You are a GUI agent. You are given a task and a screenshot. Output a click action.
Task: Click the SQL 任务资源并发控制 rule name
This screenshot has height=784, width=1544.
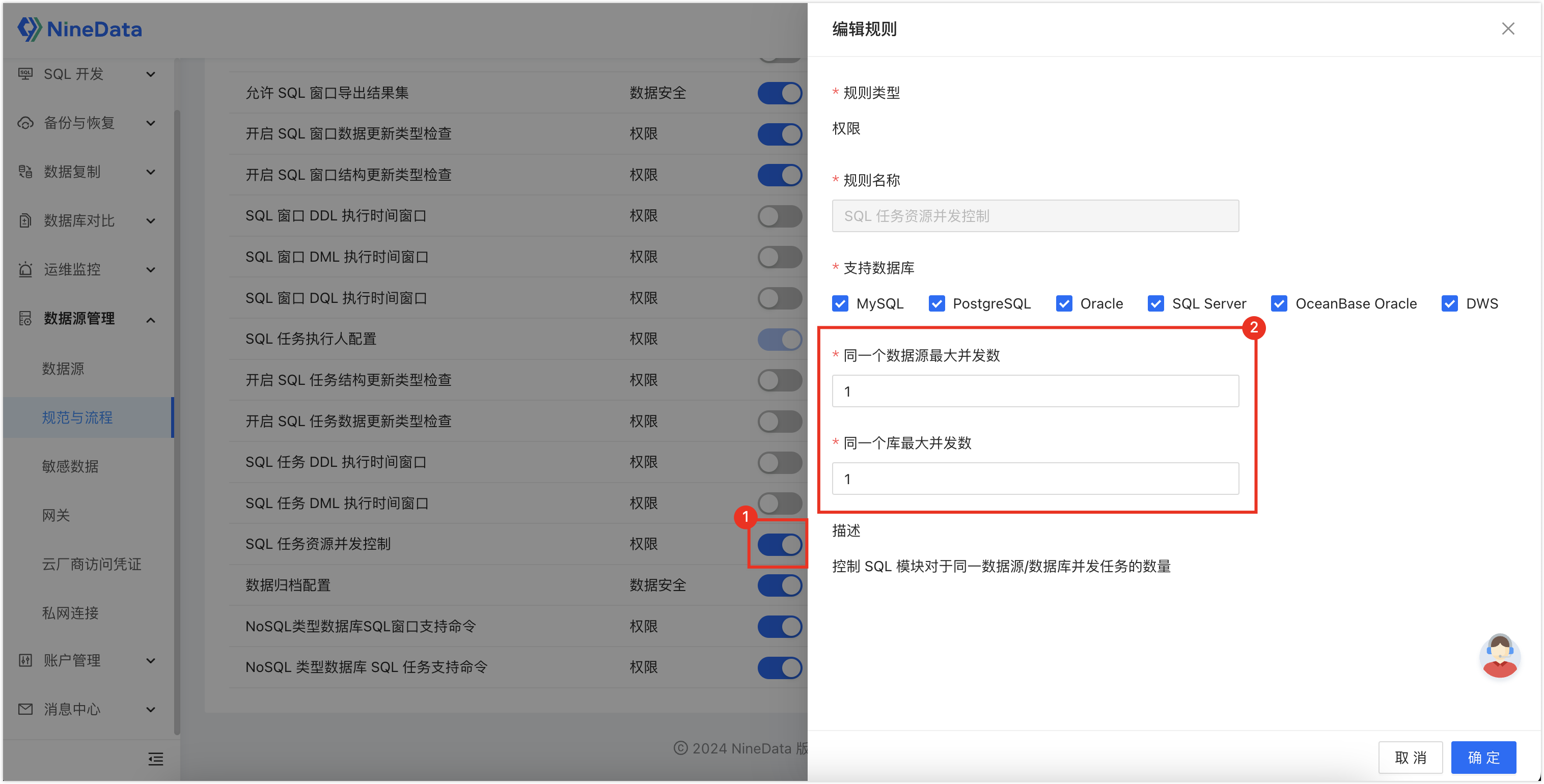click(318, 544)
